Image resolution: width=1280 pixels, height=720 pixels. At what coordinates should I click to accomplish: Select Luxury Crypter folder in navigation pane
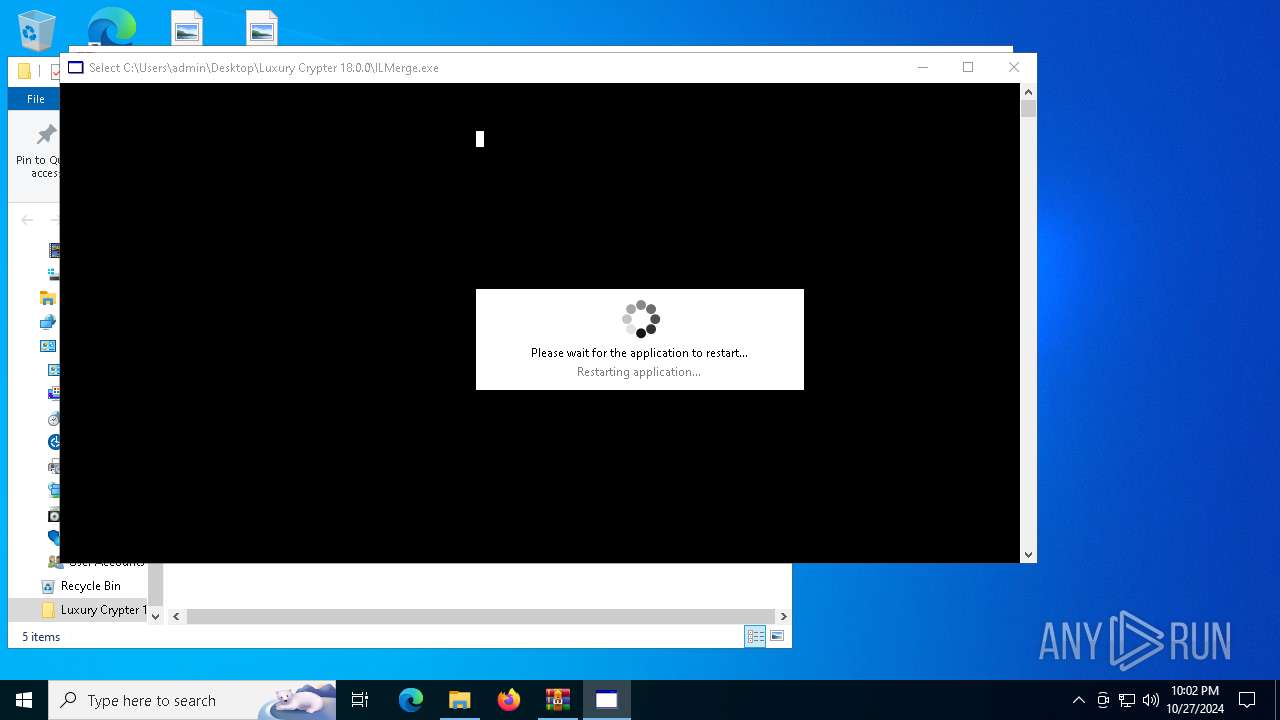(94, 610)
